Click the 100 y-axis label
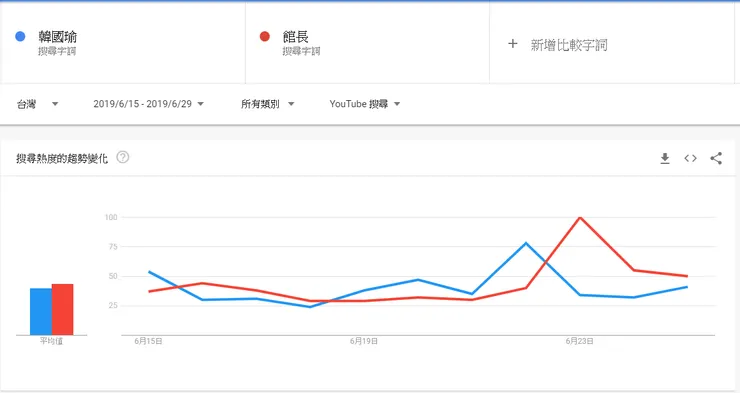This screenshot has height=393, width=740. pyautogui.click(x=111, y=217)
